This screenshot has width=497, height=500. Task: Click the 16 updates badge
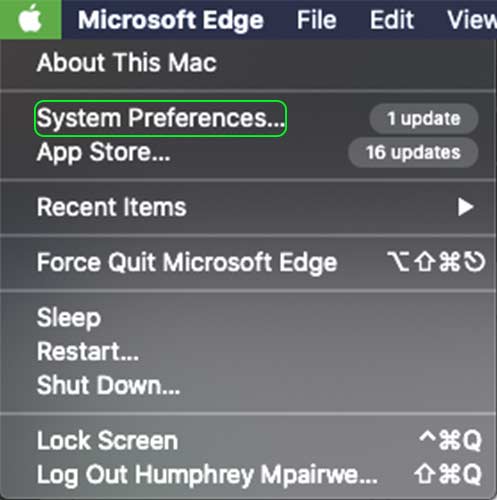[x=413, y=152]
